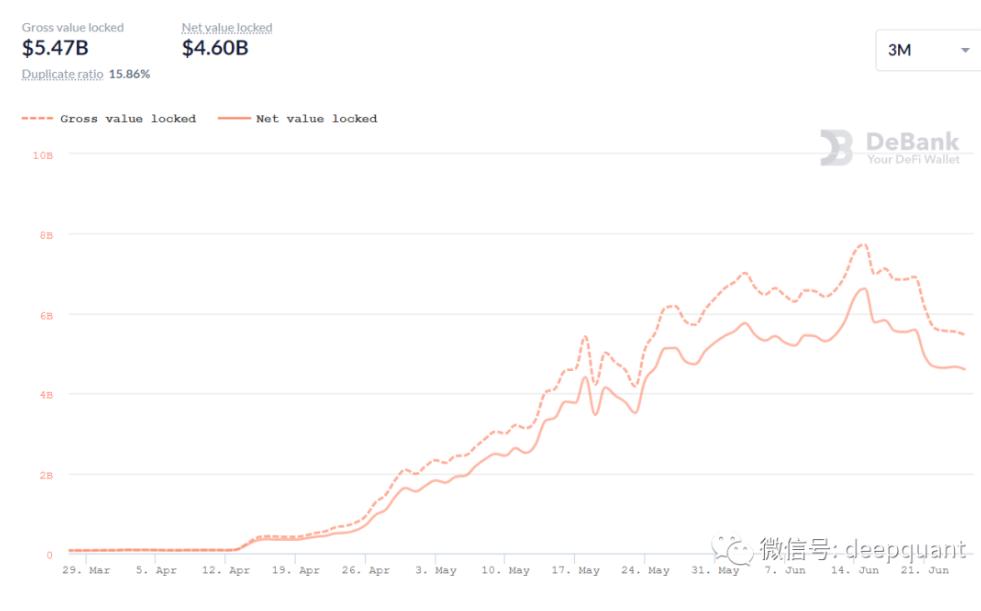This screenshot has width=981, height=611.
Task: Toggle Gross value locked legend series
Action: coord(127,119)
